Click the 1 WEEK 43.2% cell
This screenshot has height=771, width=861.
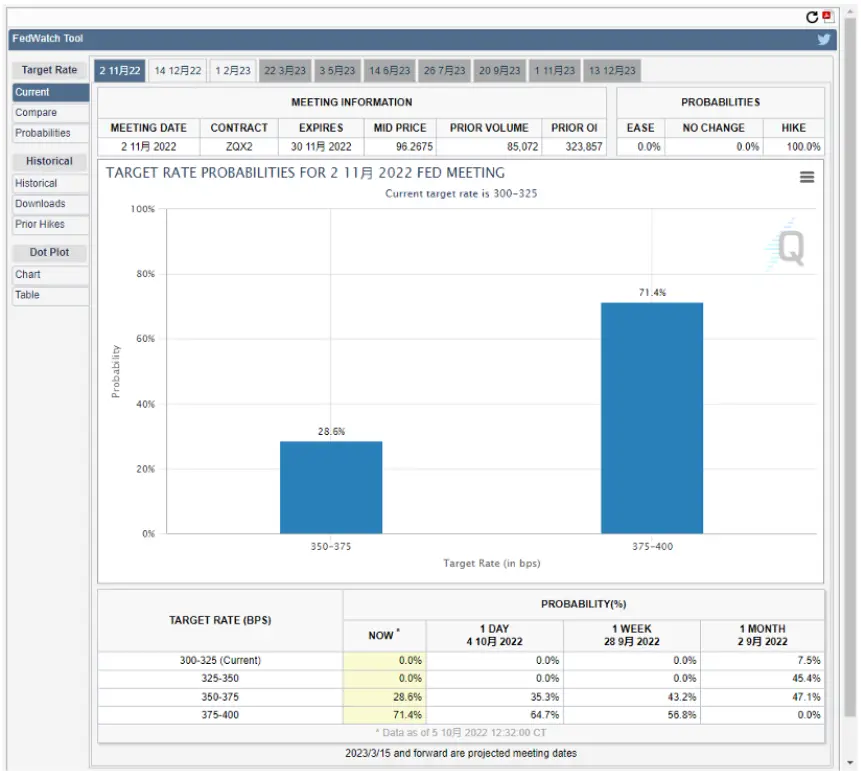[x=632, y=697]
